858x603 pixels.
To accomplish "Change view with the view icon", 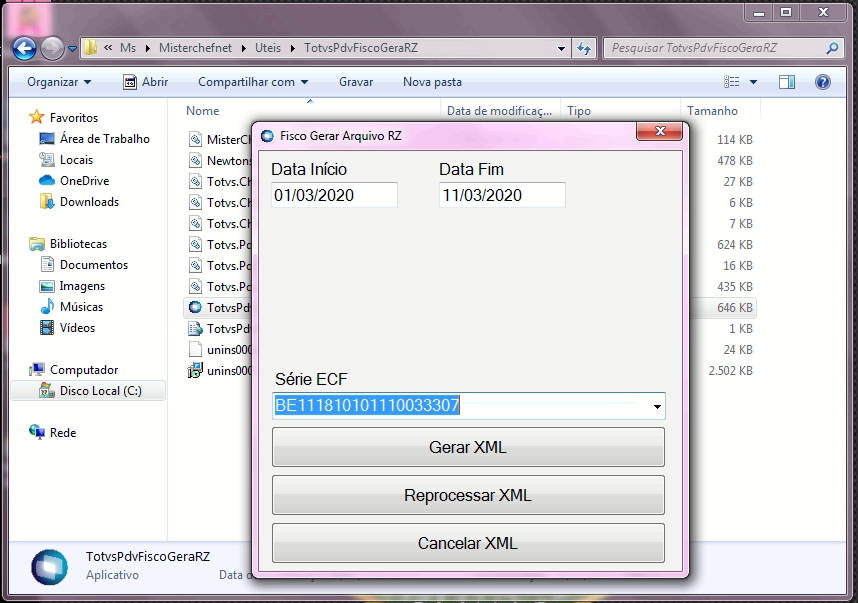I will click(x=732, y=82).
